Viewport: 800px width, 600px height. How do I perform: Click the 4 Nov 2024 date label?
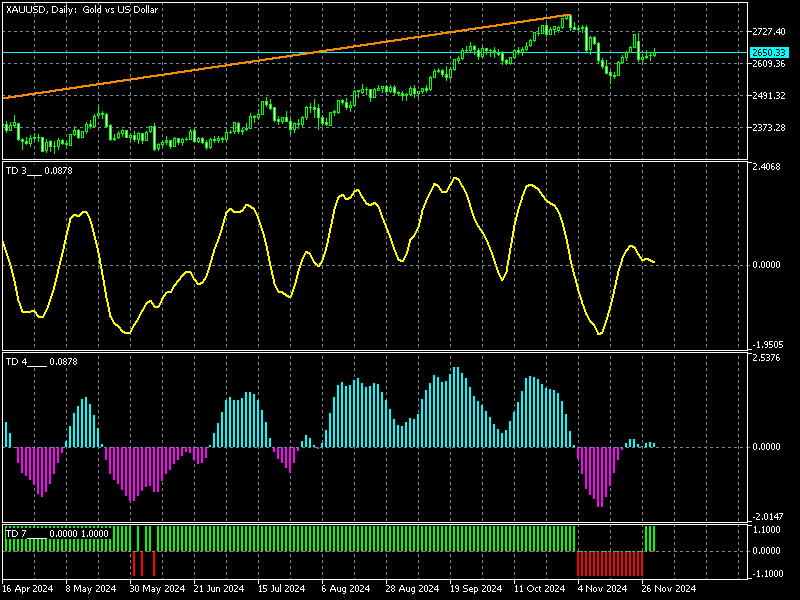(602, 589)
